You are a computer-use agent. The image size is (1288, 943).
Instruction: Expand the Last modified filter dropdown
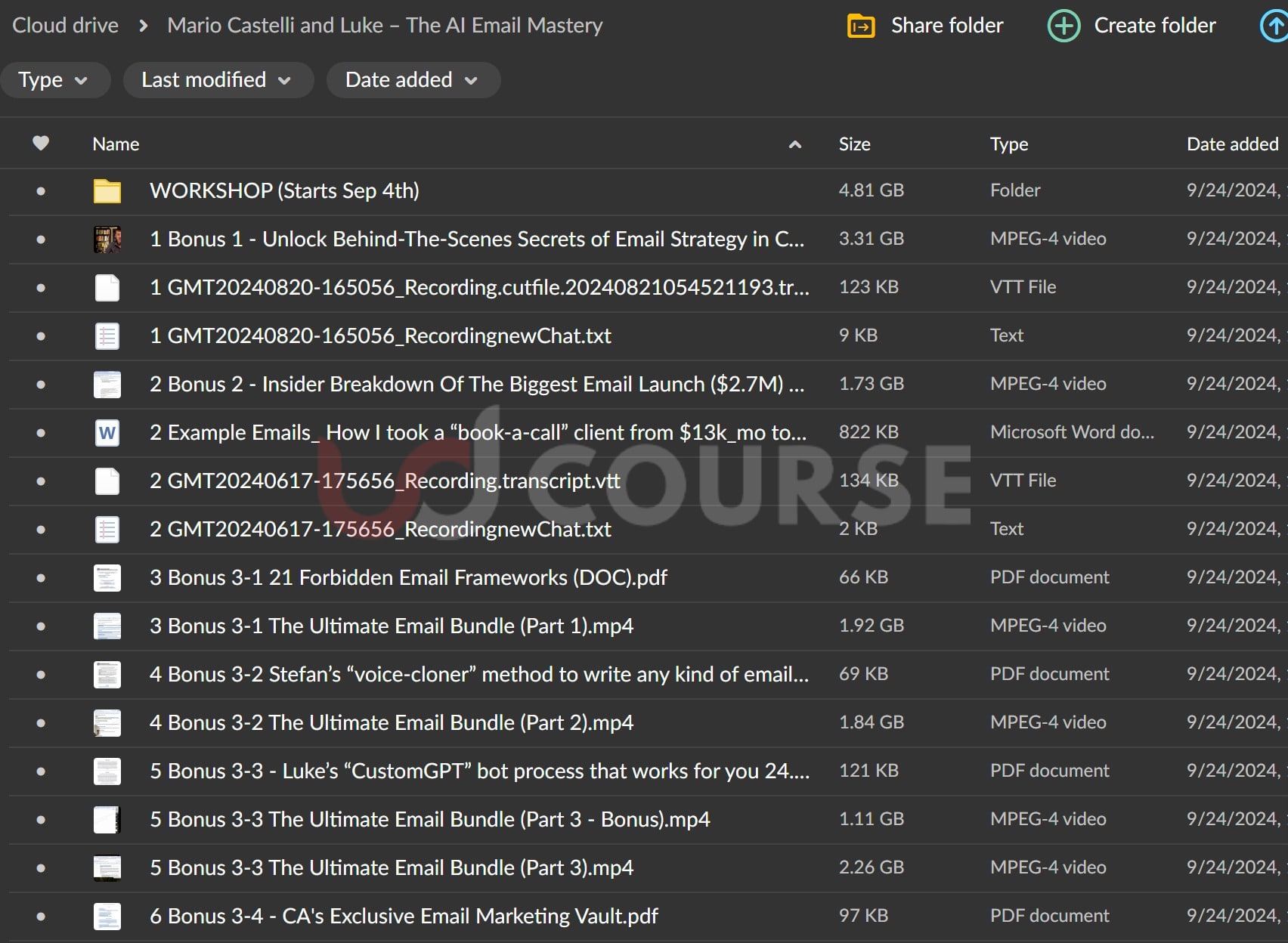(216, 80)
